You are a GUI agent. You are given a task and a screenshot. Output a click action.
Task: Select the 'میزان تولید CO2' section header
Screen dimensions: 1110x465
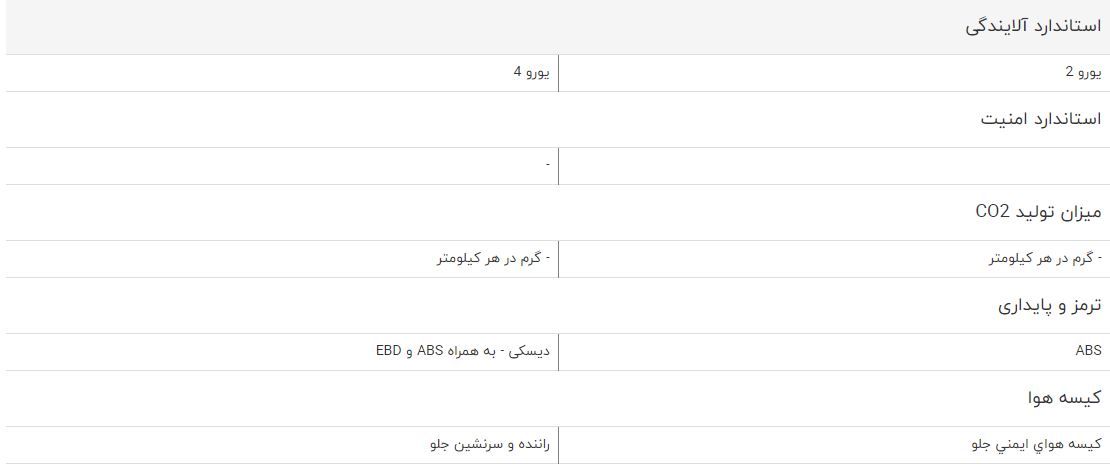1039,212
